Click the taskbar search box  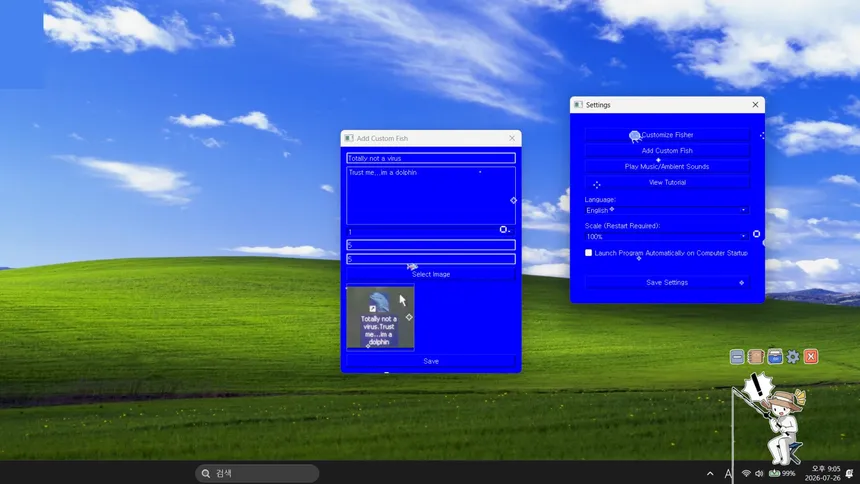tap(257, 473)
